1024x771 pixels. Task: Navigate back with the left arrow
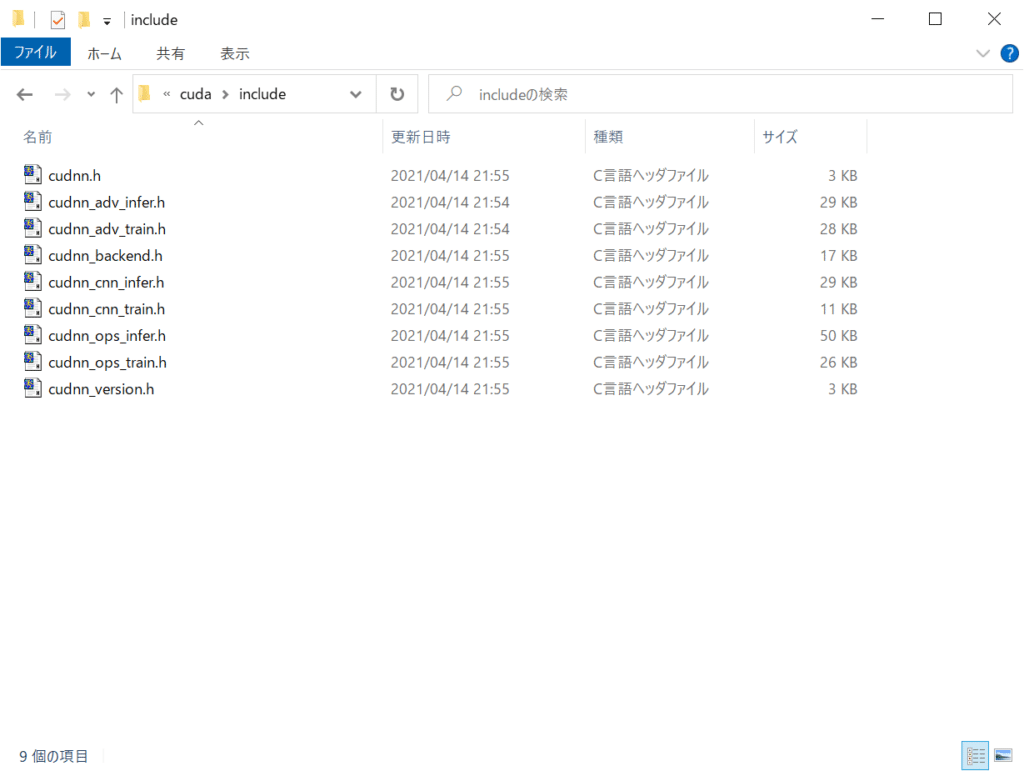(x=25, y=94)
